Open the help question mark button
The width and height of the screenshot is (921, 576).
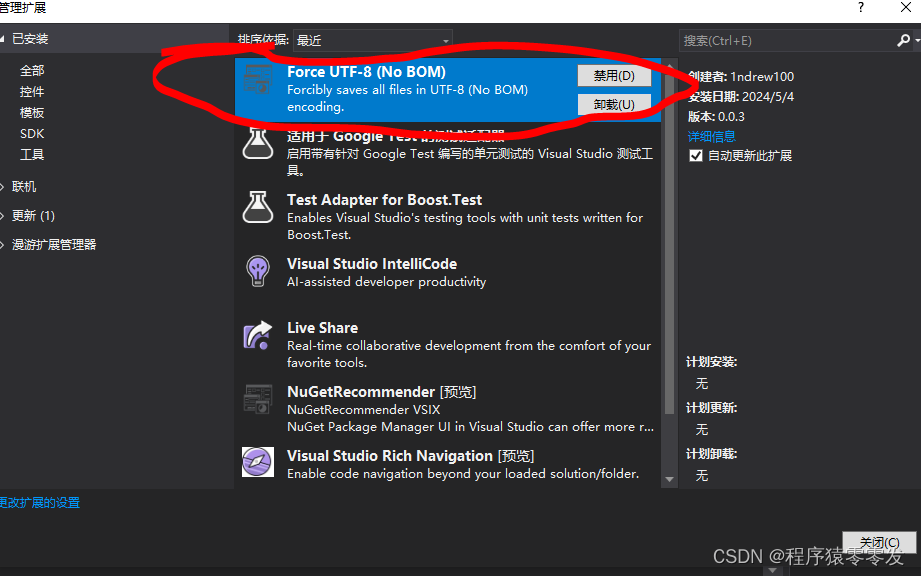coord(861,8)
